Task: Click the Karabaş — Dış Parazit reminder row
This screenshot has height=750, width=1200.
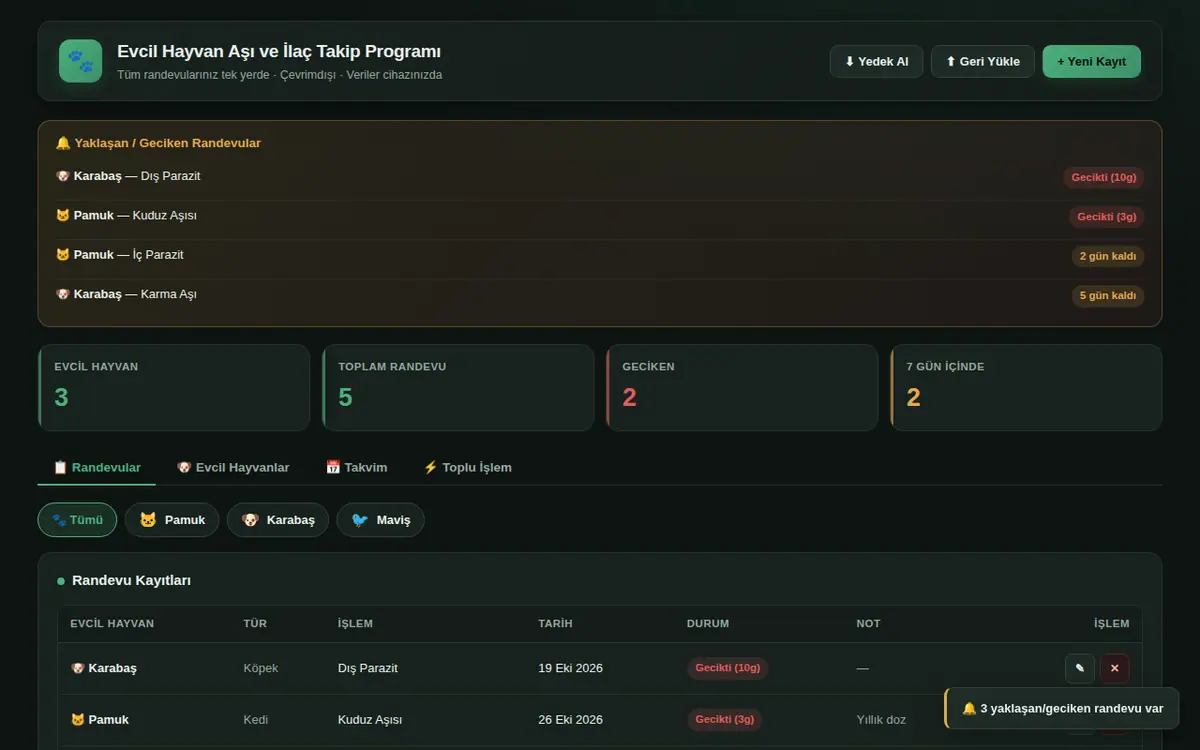Action: pos(600,177)
